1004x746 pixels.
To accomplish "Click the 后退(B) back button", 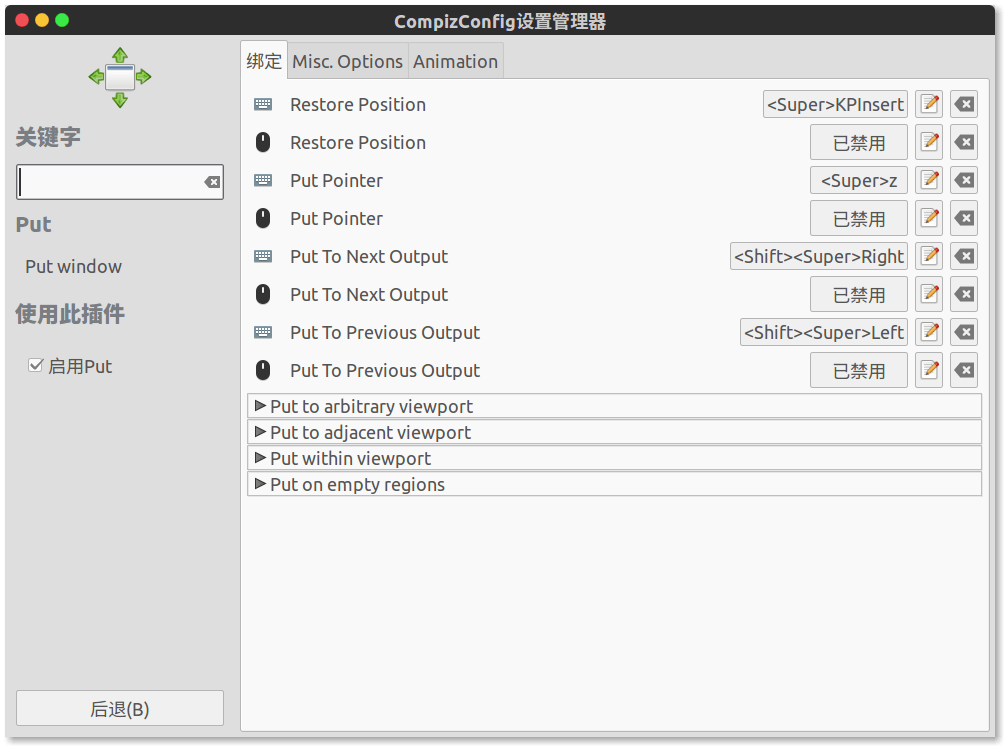I will [120, 709].
